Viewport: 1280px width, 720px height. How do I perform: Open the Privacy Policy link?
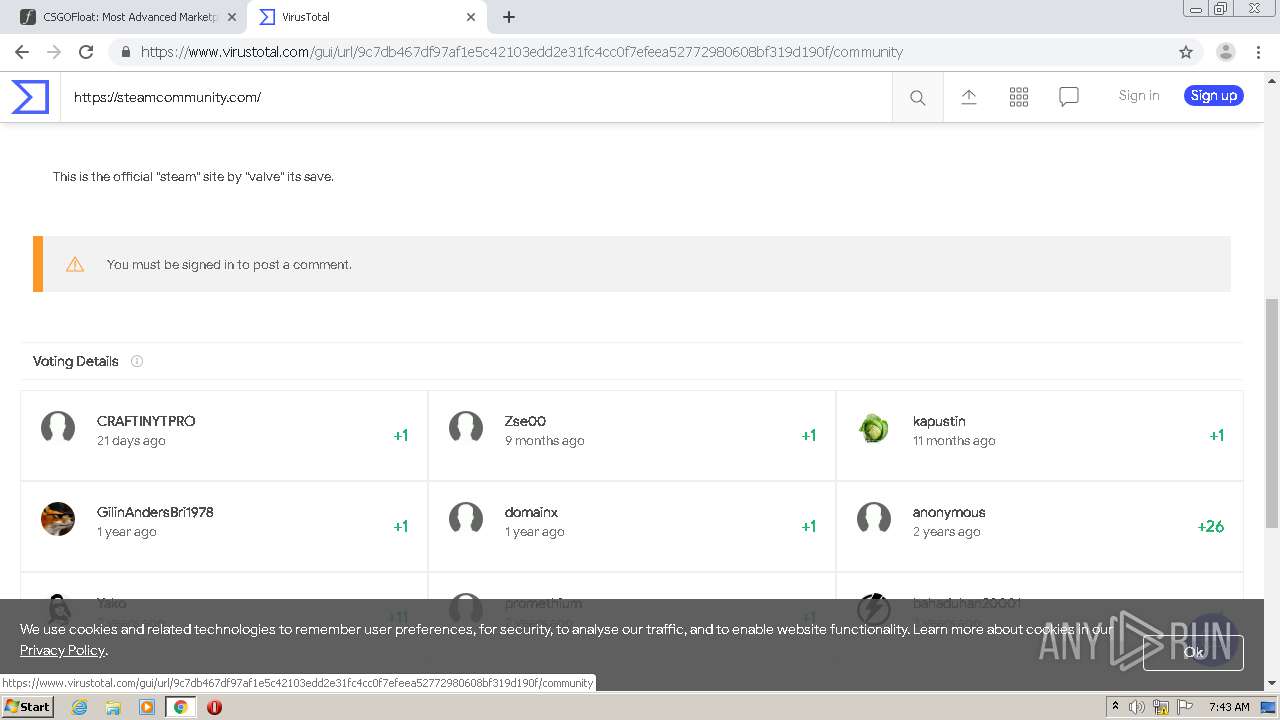click(62, 650)
